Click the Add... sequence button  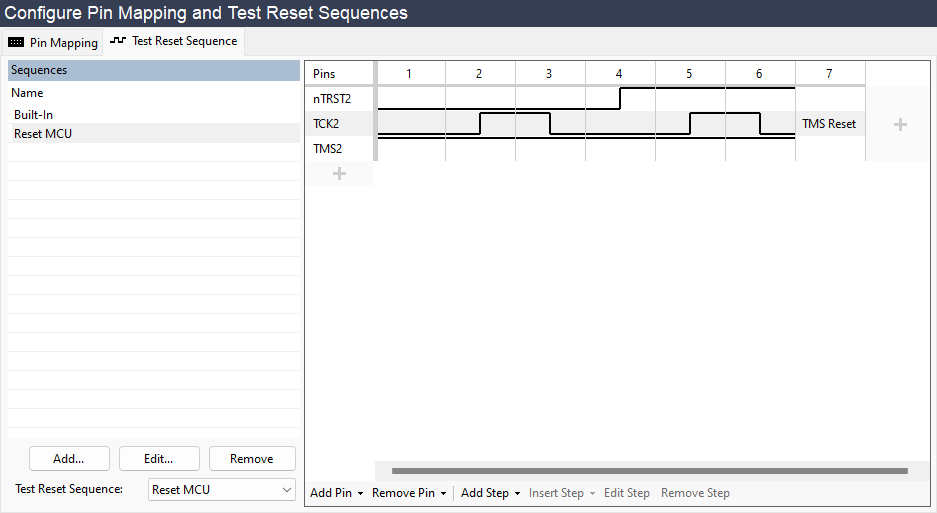69,459
